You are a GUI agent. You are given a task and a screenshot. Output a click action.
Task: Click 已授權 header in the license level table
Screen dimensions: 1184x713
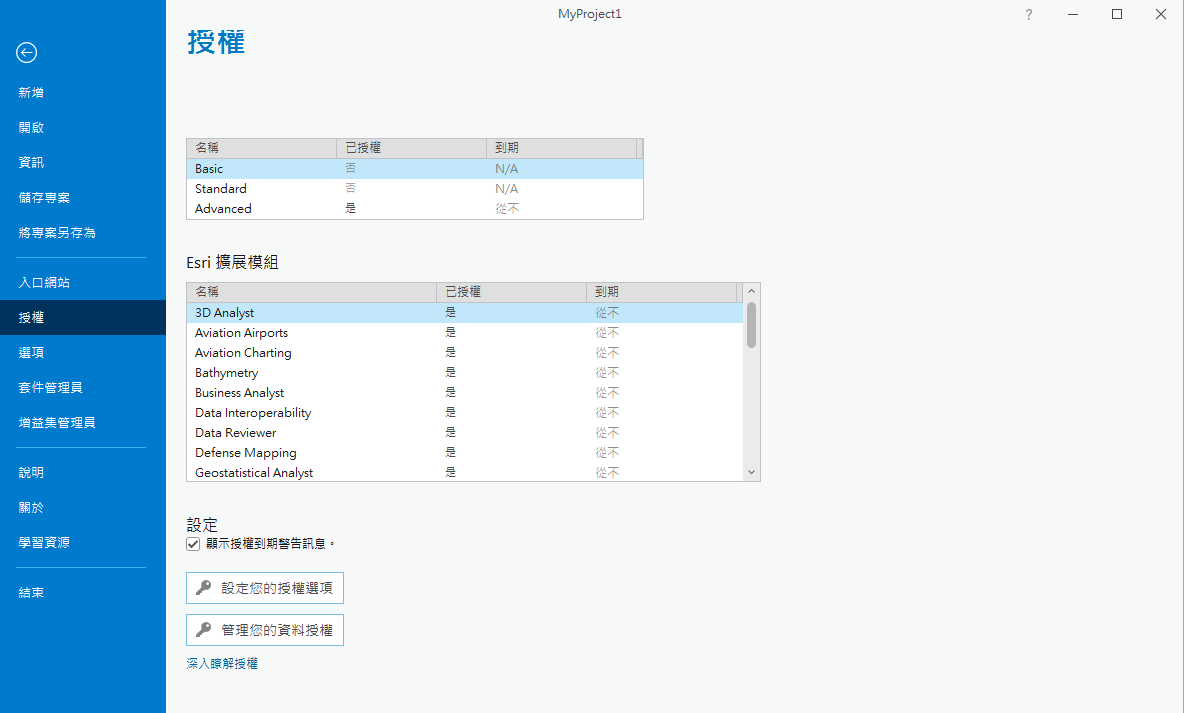point(412,148)
